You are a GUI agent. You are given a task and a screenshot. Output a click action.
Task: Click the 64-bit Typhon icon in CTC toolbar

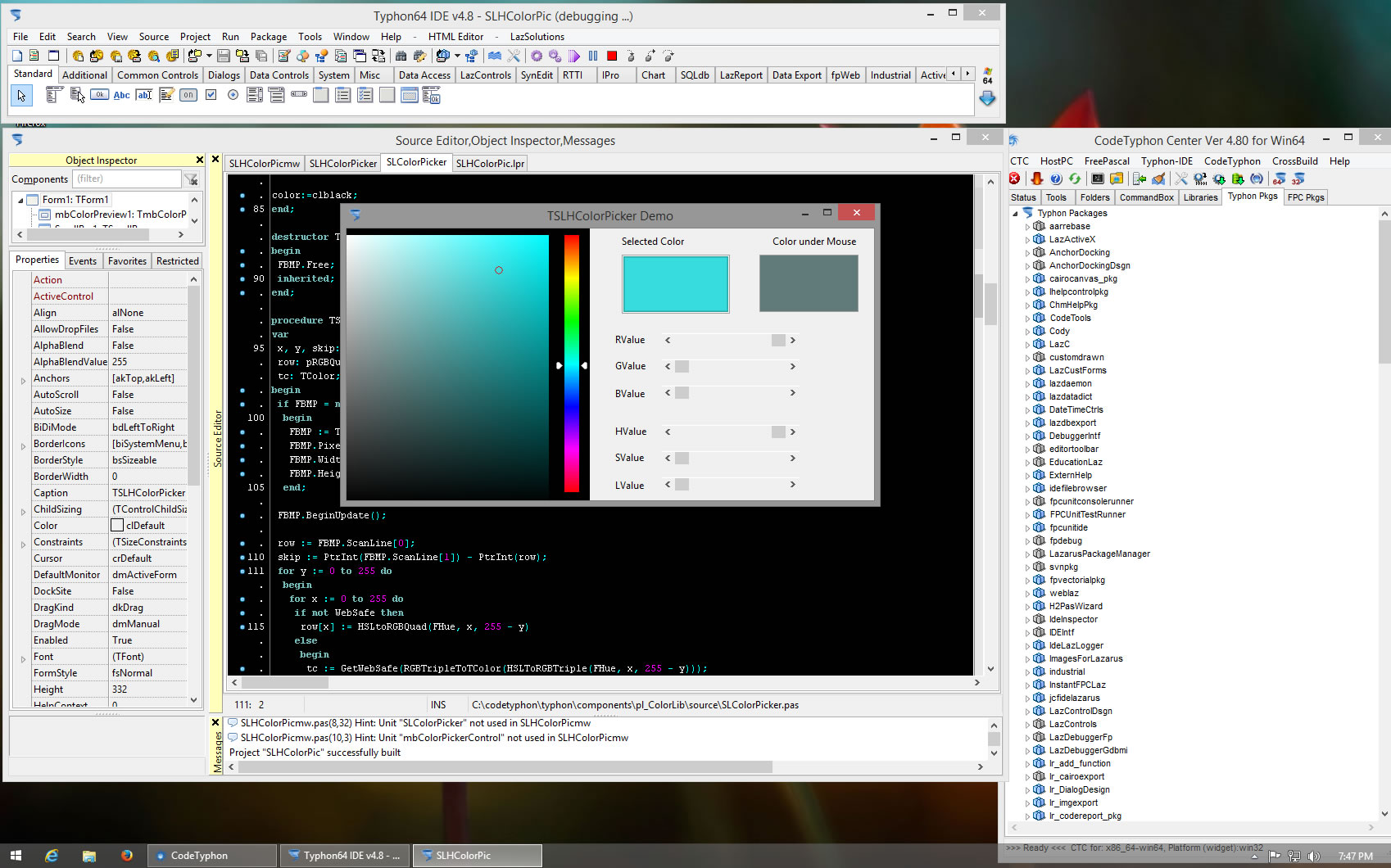(x=1280, y=179)
